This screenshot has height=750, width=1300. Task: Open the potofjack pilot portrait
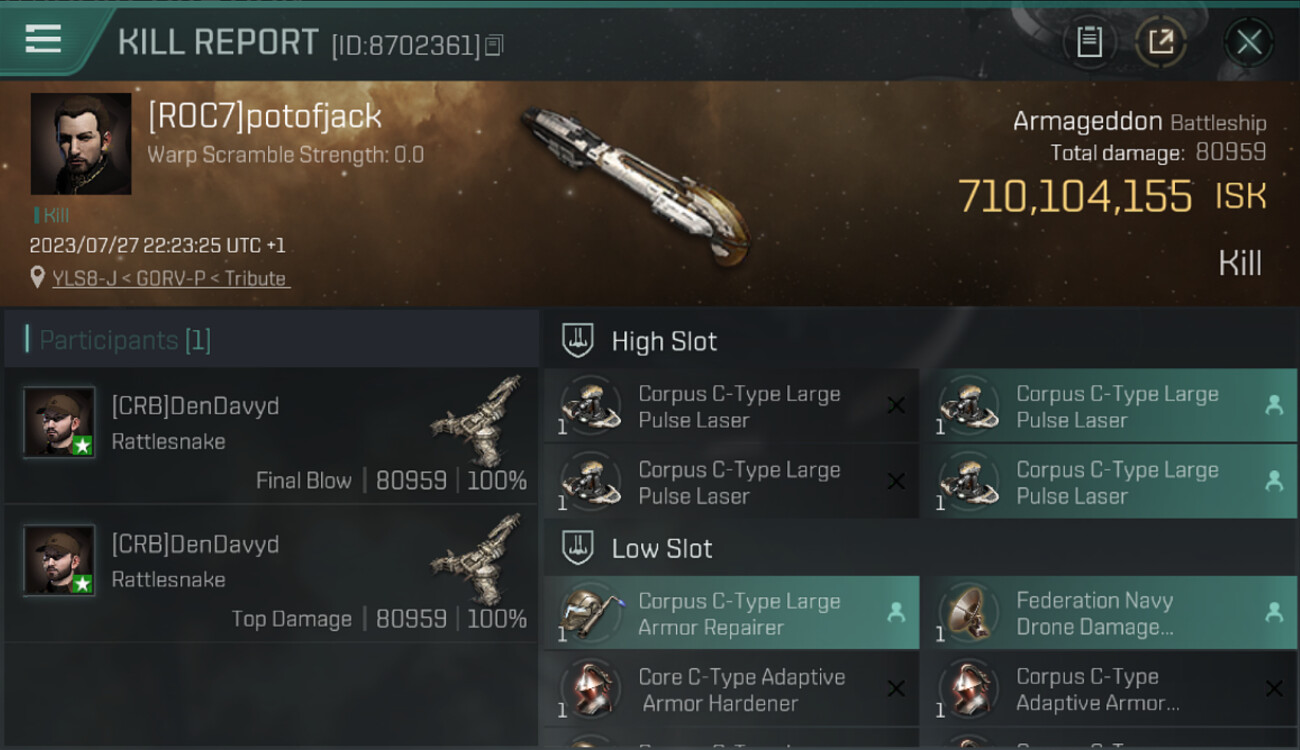[81, 144]
